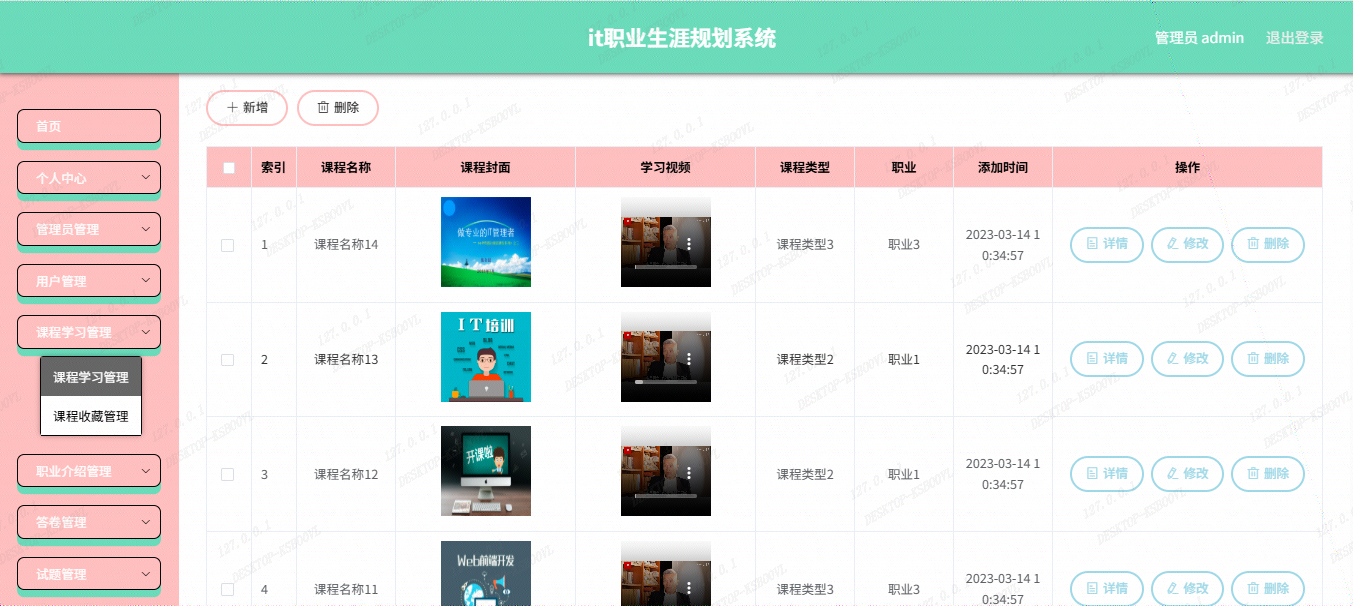This screenshot has height=606, width=1353.
Task: Click the 课程名称14 cell
Action: [x=346, y=245]
